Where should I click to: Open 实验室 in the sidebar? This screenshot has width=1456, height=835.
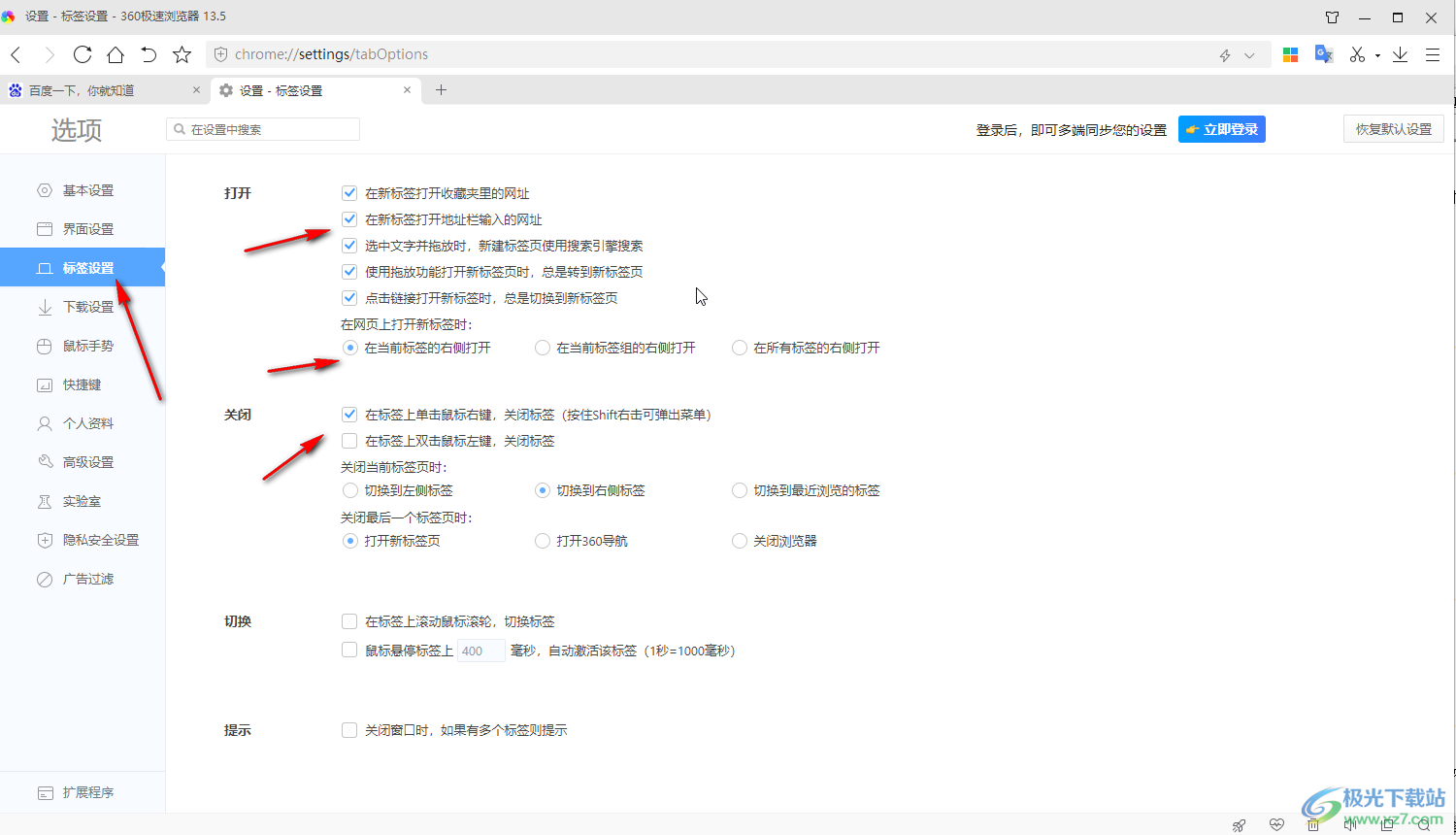click(83, 501)
